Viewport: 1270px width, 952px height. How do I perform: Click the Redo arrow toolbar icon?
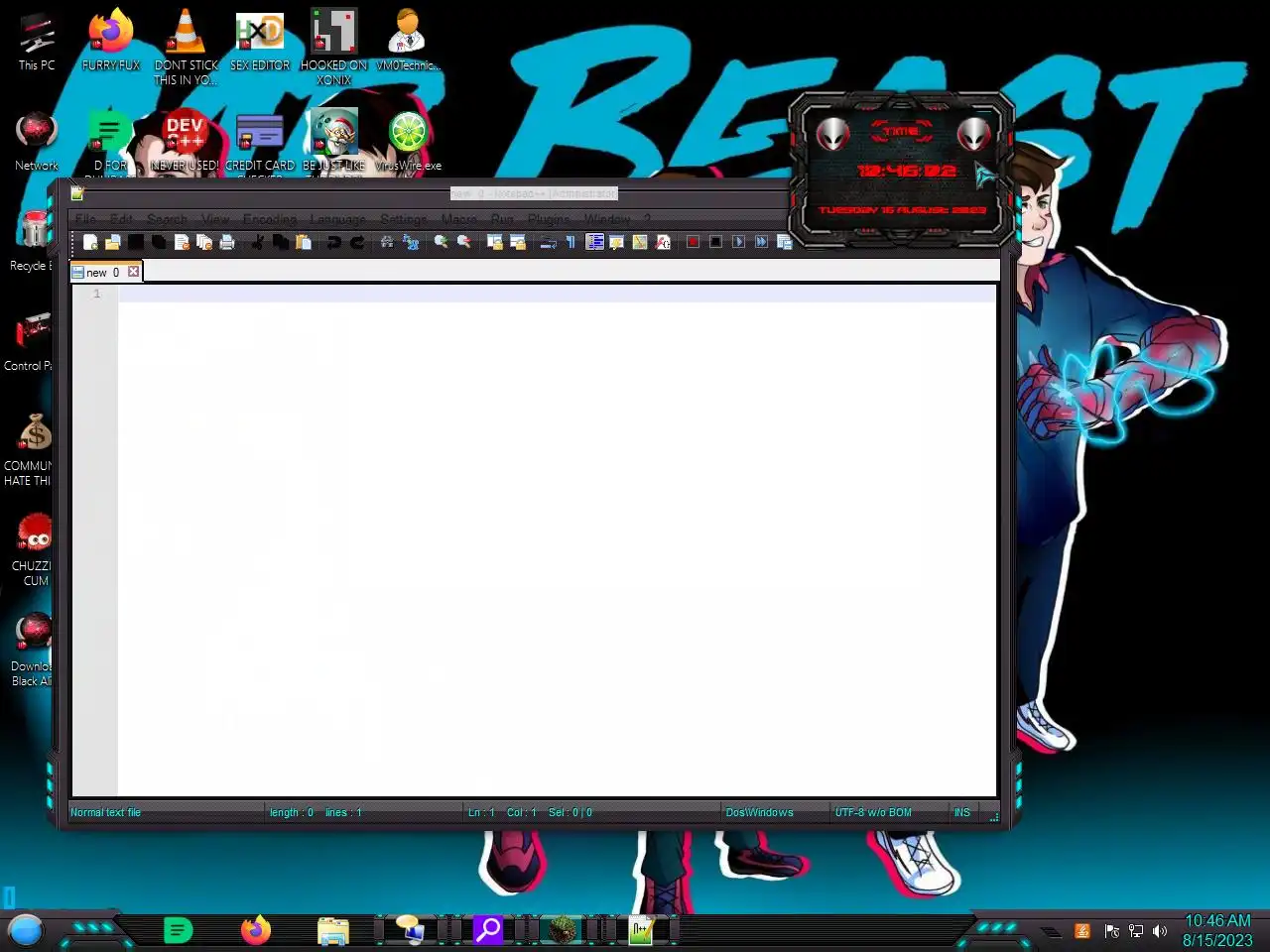(357, 242)
